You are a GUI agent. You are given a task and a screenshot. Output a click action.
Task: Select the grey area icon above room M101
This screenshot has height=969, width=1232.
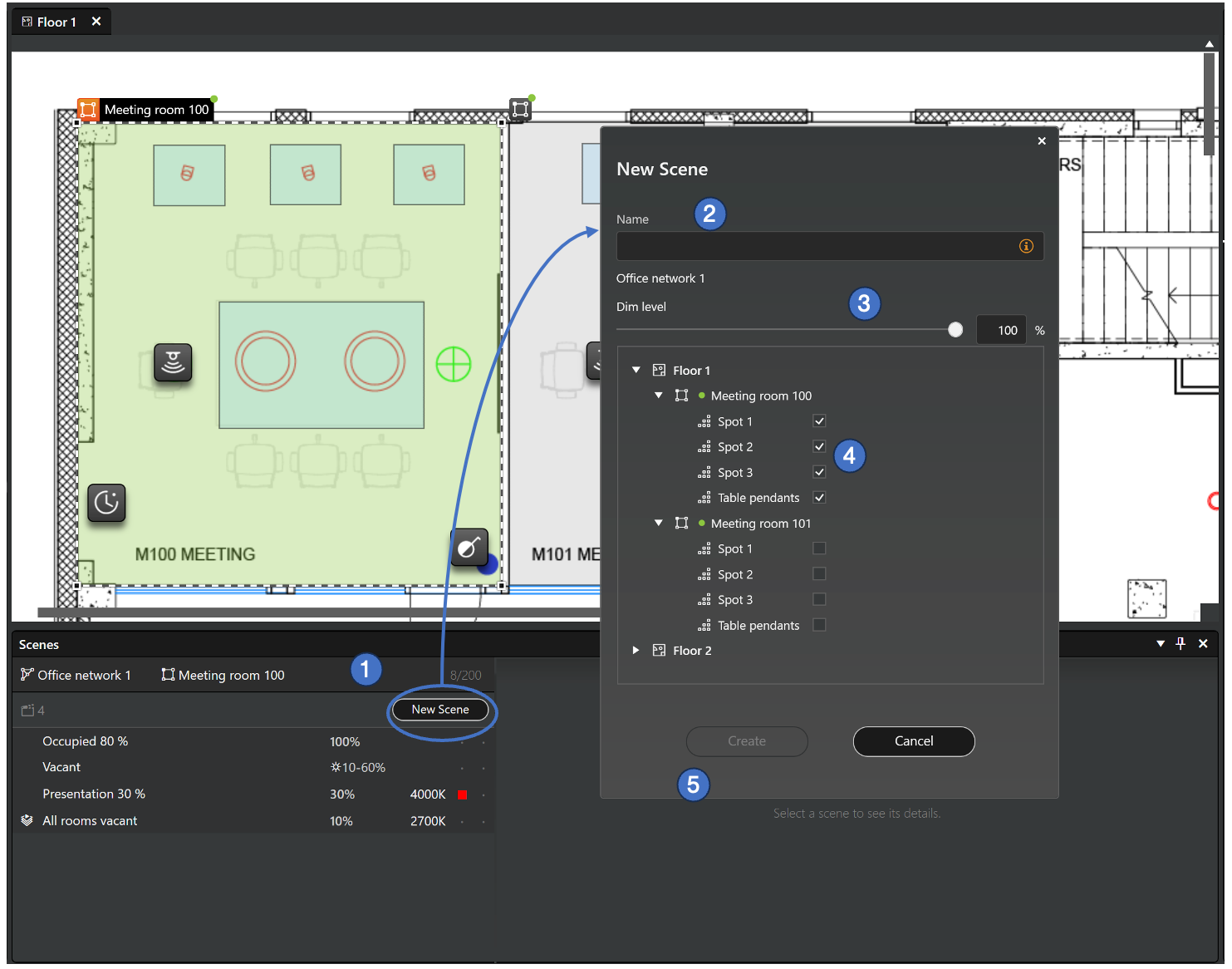point(520,109)
